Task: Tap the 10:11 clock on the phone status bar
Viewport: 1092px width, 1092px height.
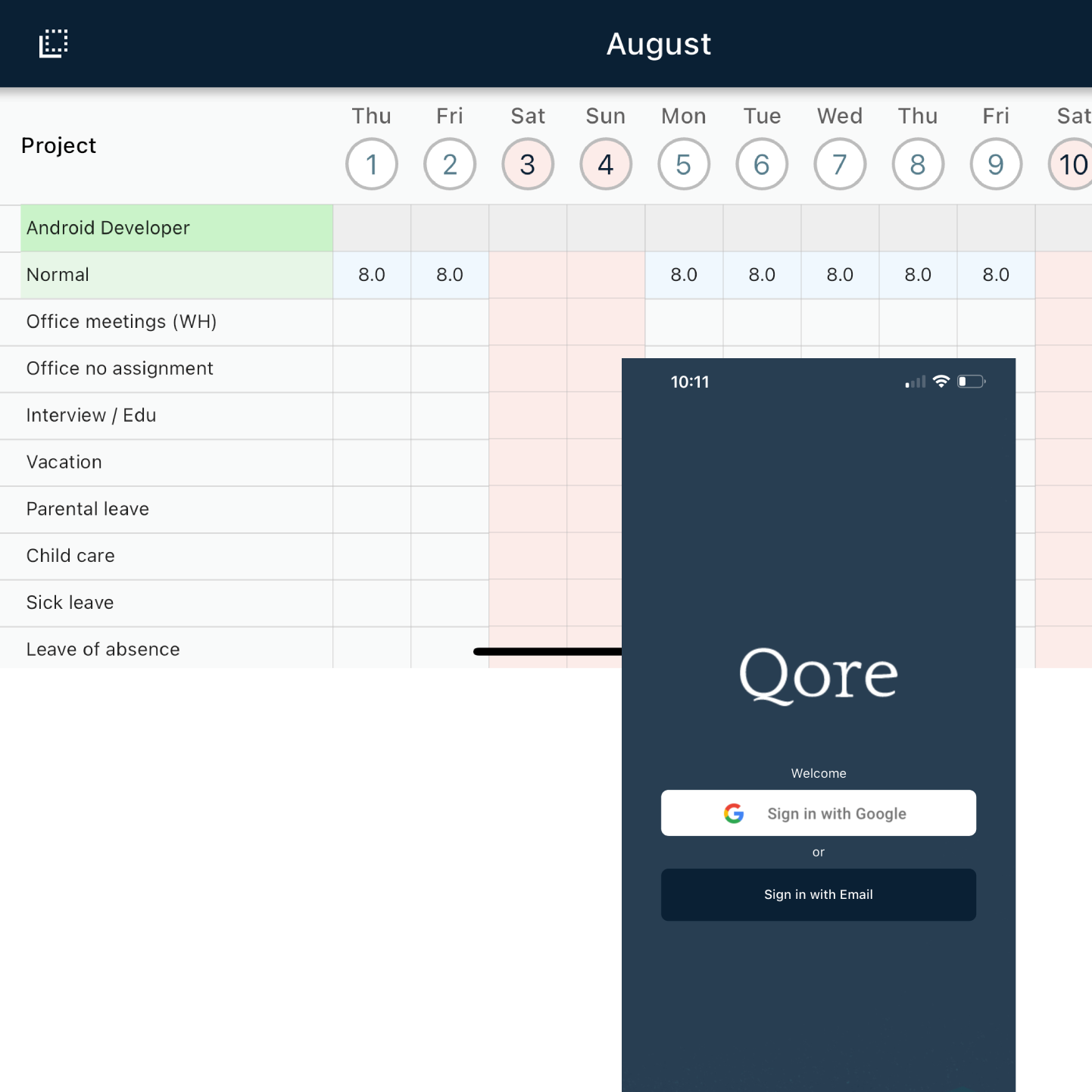Action: click(690, 382)
